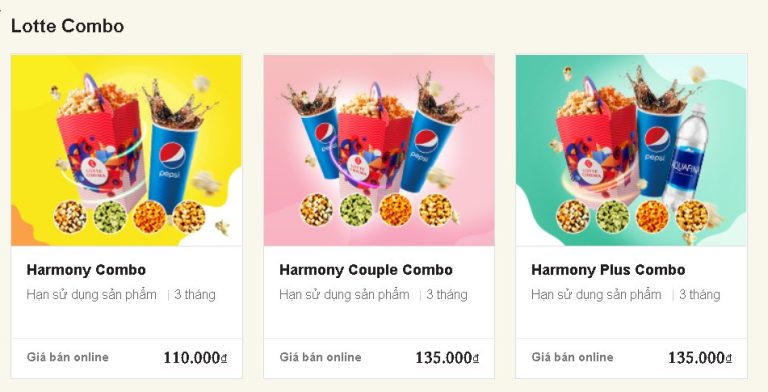
Task: Open the Harmony Couple Combo product image
Action: pyautogui.click(x=379, y=150)
